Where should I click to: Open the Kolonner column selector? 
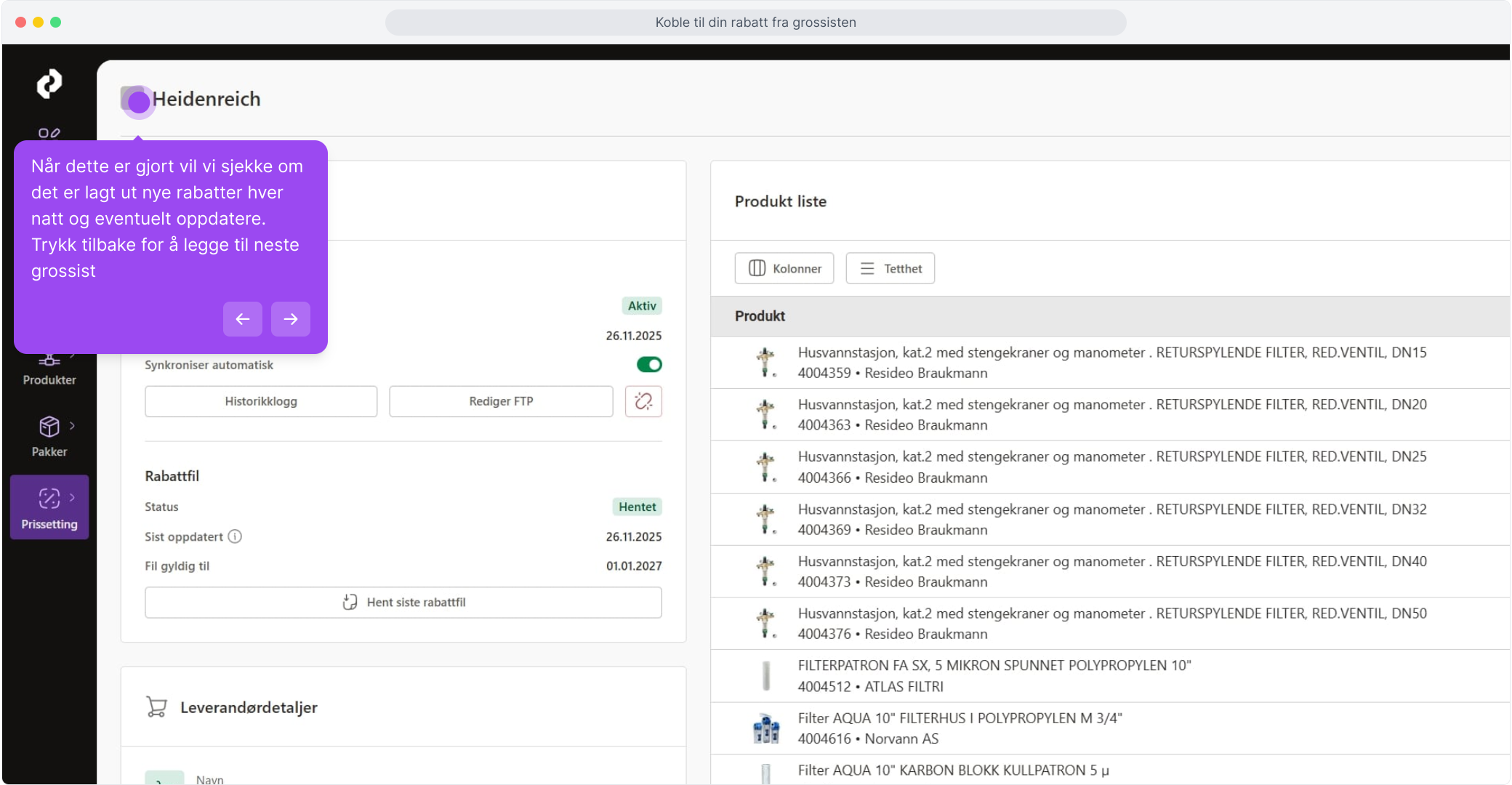click(x=784, y=268)
